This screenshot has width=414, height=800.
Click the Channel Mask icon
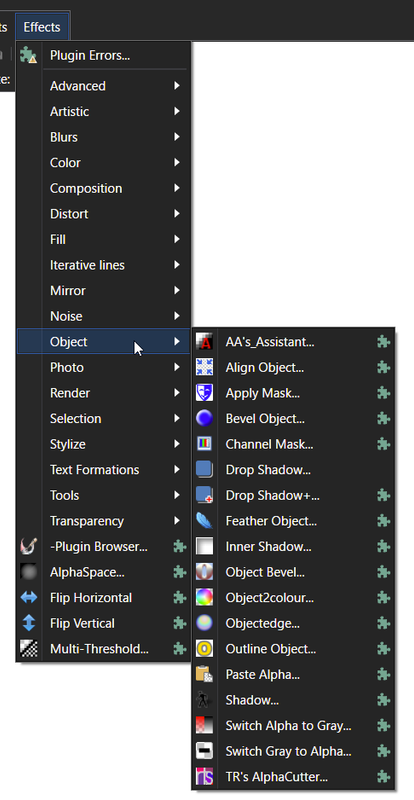204,444
